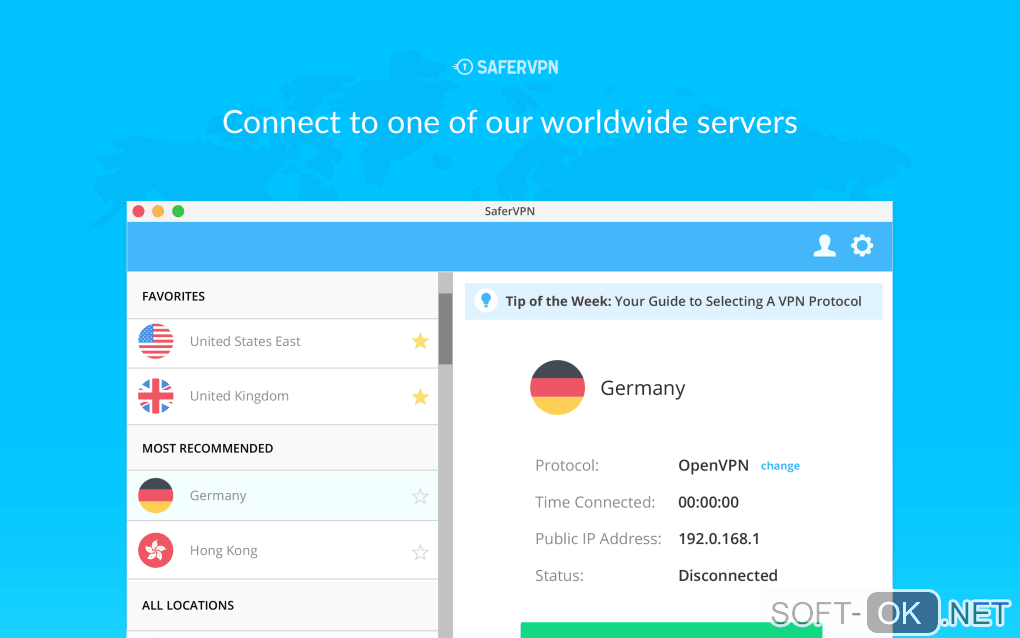Screen dimensions: 1020x638
Task: Close the SaferVPN window red button
Action: click(x=139, y=211)
